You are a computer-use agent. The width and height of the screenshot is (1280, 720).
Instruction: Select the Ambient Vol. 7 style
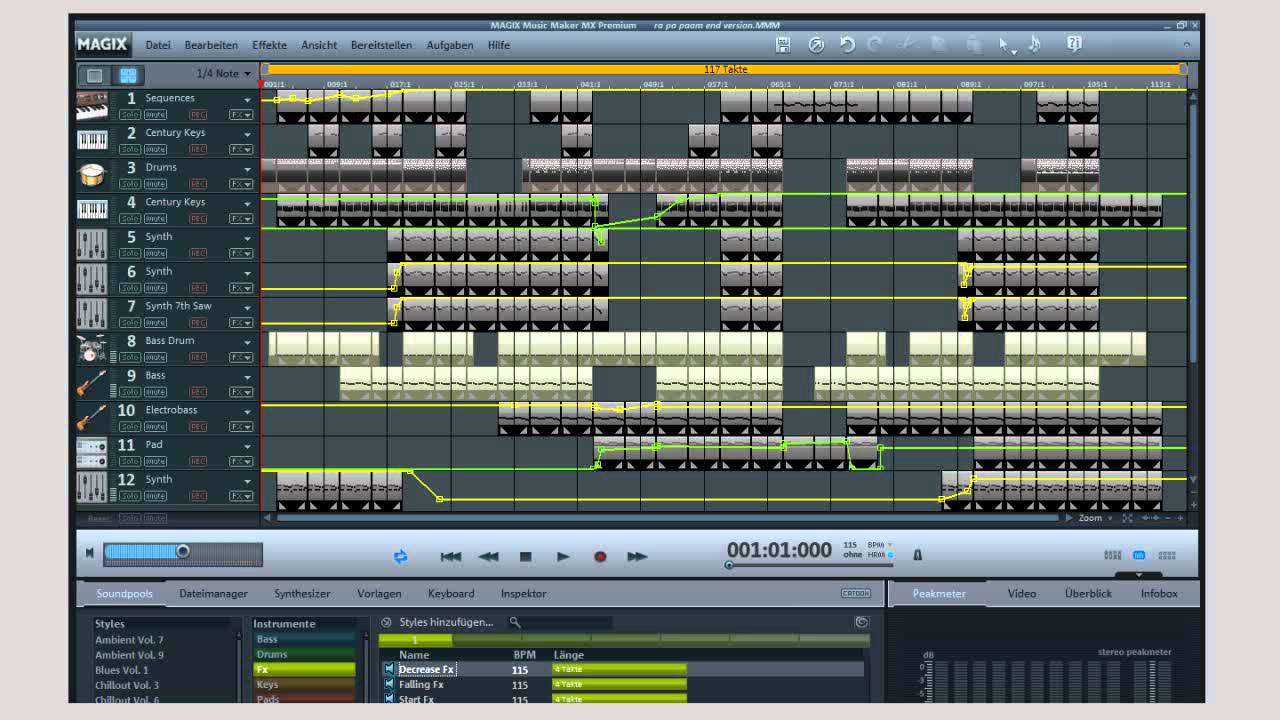[x=129, y=640]
